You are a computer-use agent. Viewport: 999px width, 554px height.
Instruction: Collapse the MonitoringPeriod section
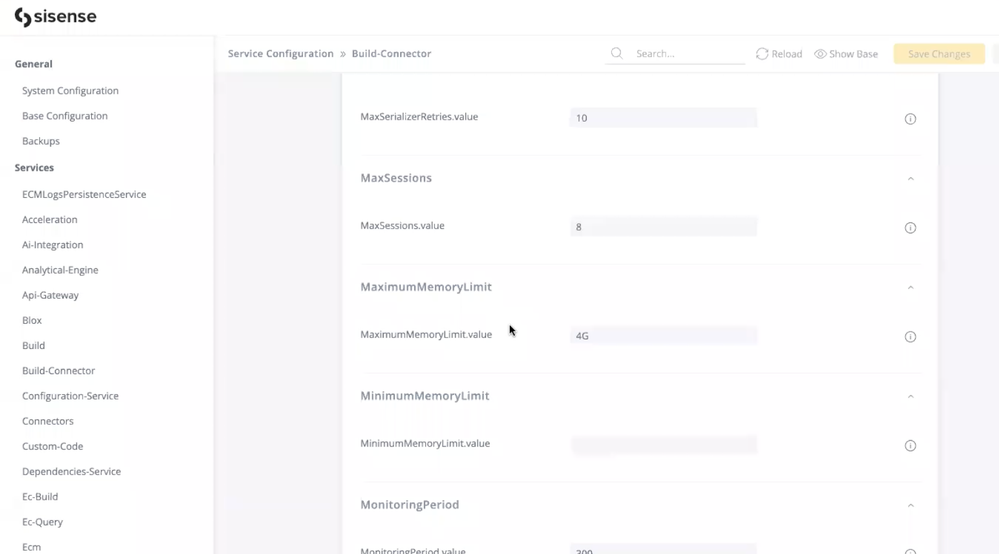[x=910, y=506]
